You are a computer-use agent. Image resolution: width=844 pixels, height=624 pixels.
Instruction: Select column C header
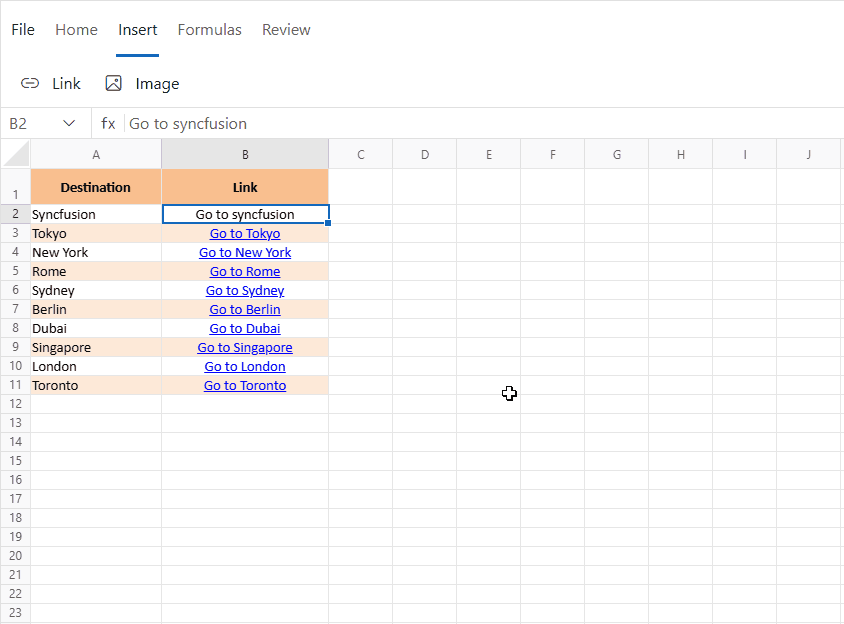pos(360,154)
